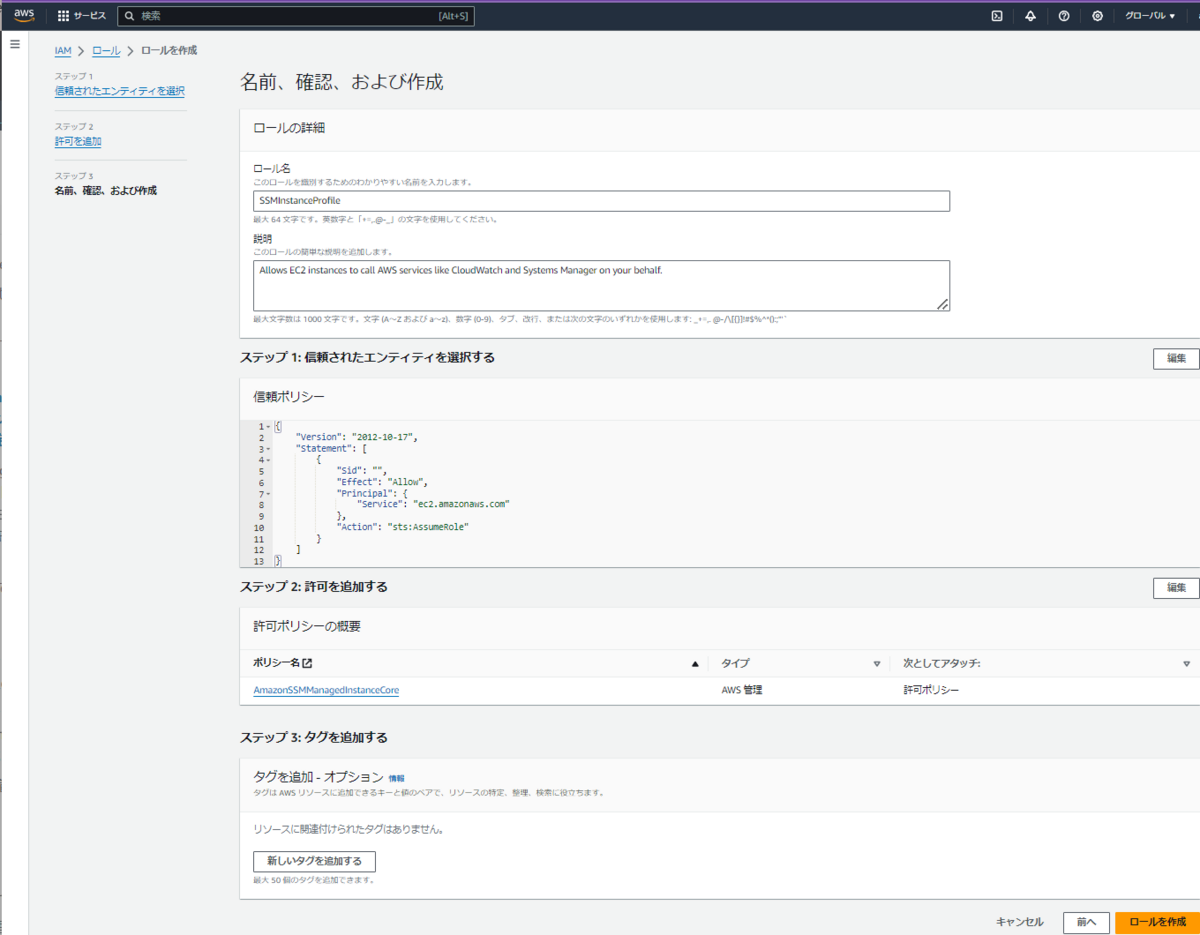Click "sts:AssumeRole" in trust policy
The image size is (1200, 935).
427,526
